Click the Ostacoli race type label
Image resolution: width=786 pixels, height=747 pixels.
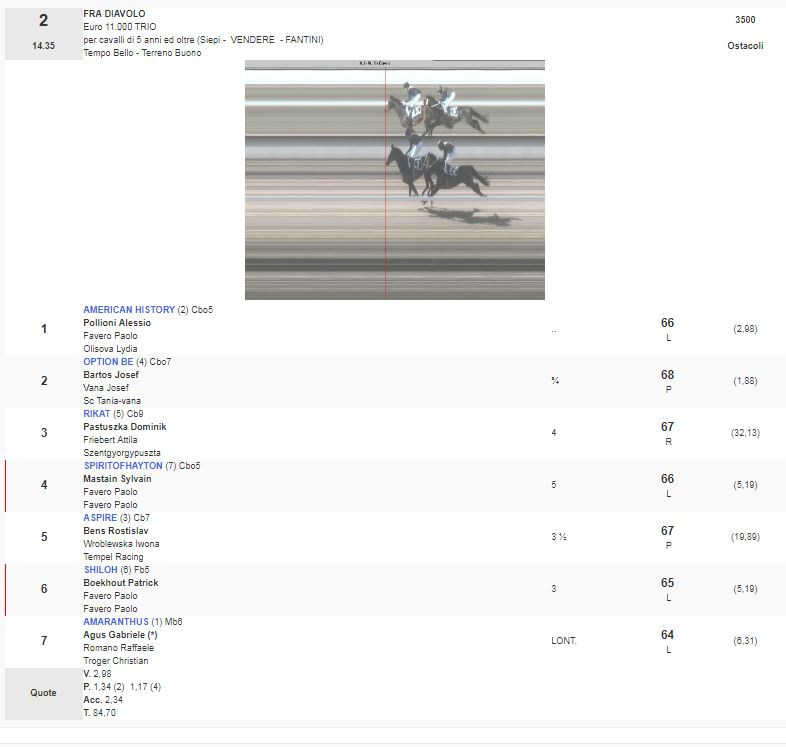pos(745,46)
